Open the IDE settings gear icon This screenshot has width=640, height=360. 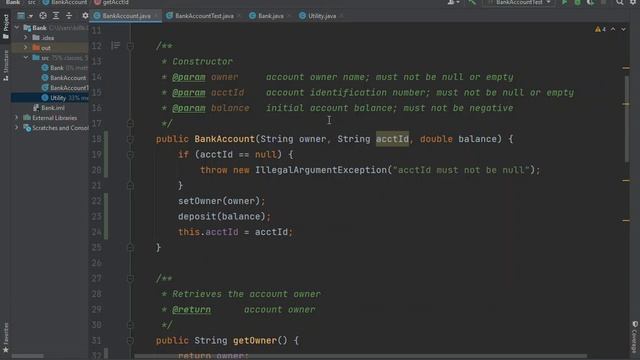pyautogui.click(x=633, y=2)
